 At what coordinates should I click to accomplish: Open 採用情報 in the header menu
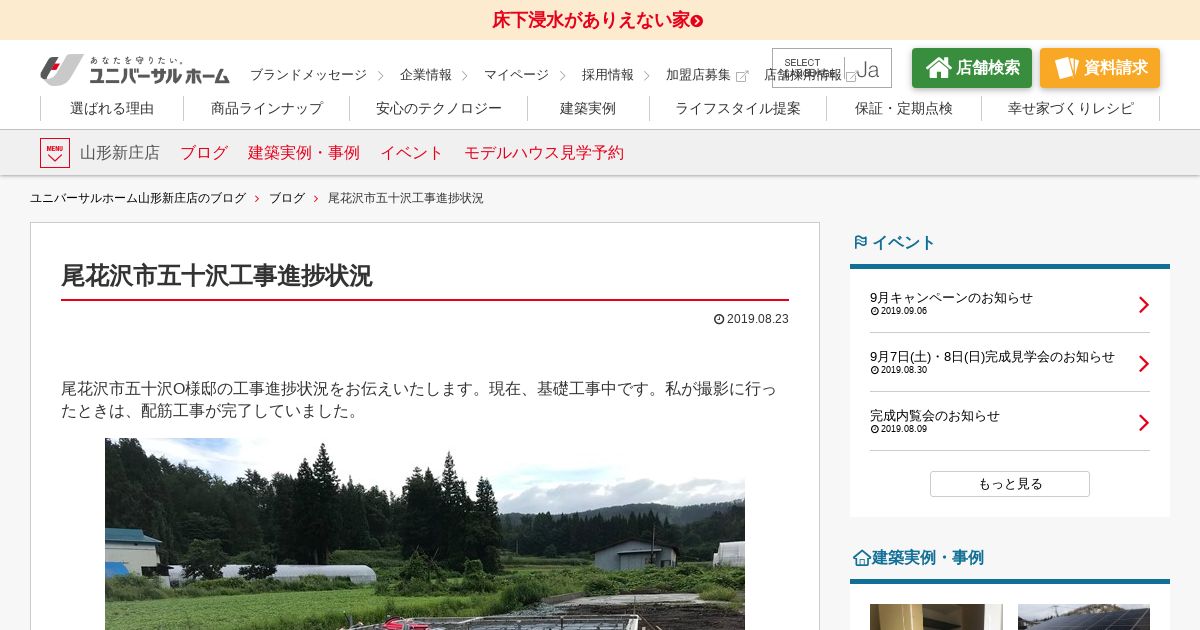(x=608, y=75)
